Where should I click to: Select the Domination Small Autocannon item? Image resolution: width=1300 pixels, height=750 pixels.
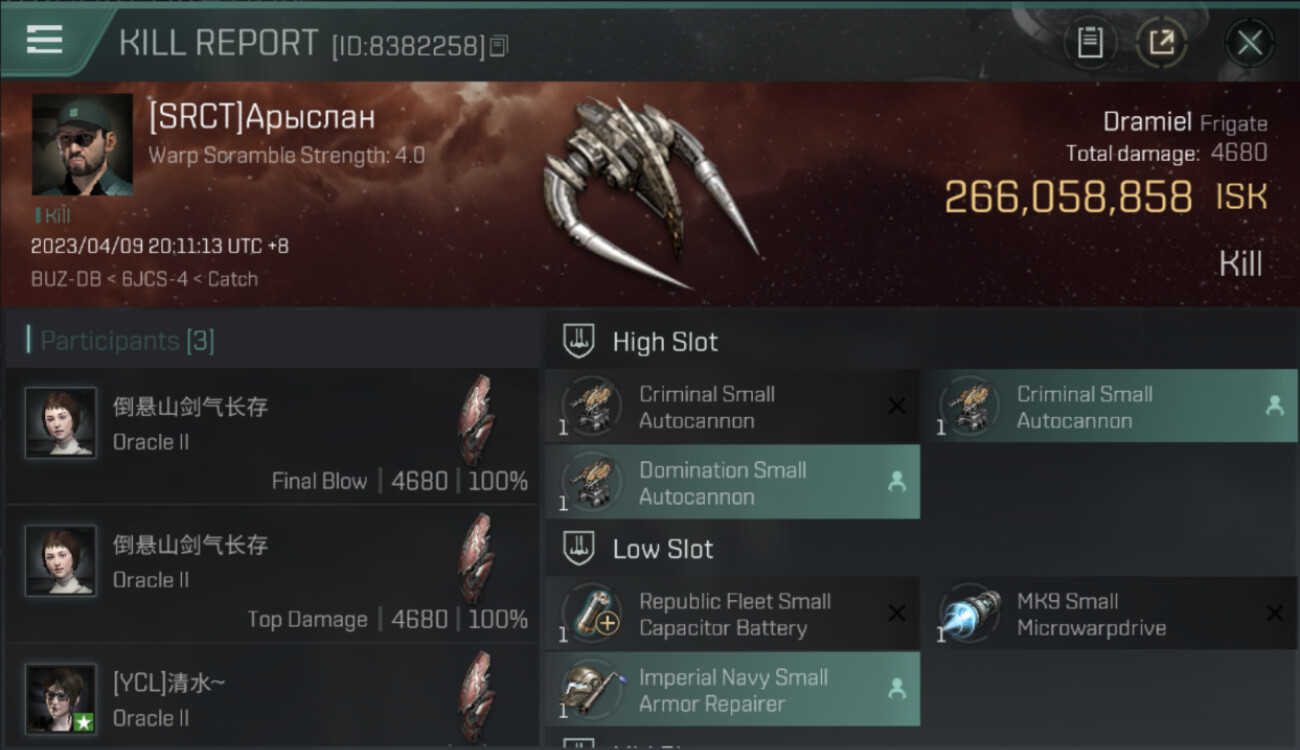pos(732,483)
